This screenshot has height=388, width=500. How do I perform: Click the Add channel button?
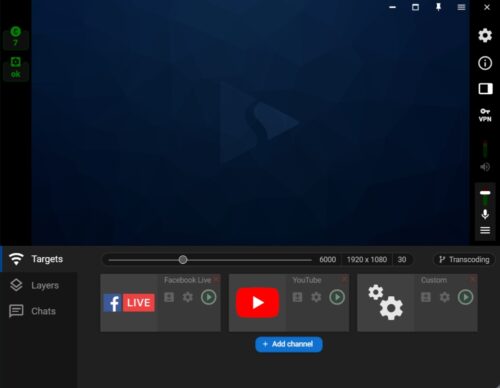tap(289, 344)
